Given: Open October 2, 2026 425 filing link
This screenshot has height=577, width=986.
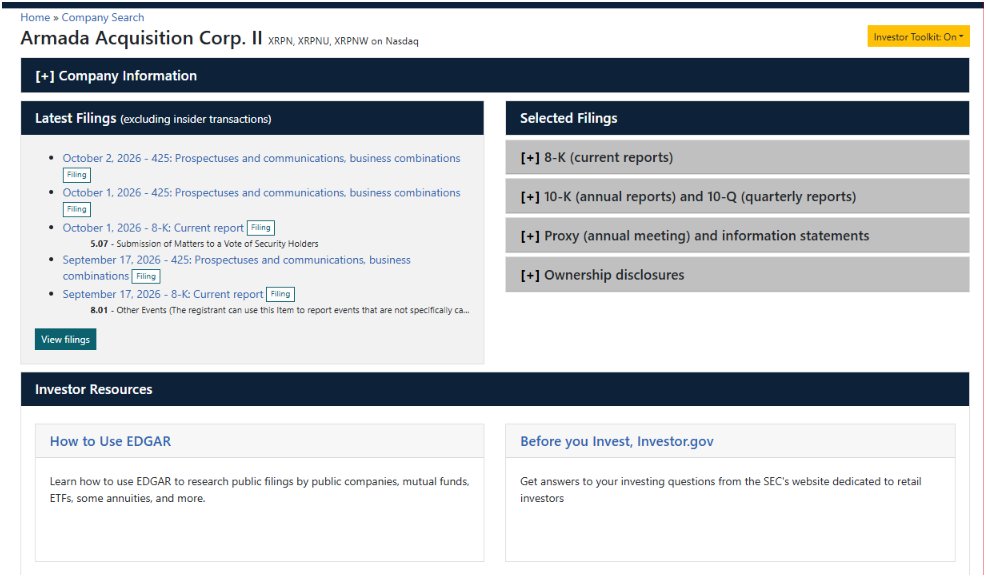Looking at the screenshot, I should pyautogui.click(x=261, y=158).
